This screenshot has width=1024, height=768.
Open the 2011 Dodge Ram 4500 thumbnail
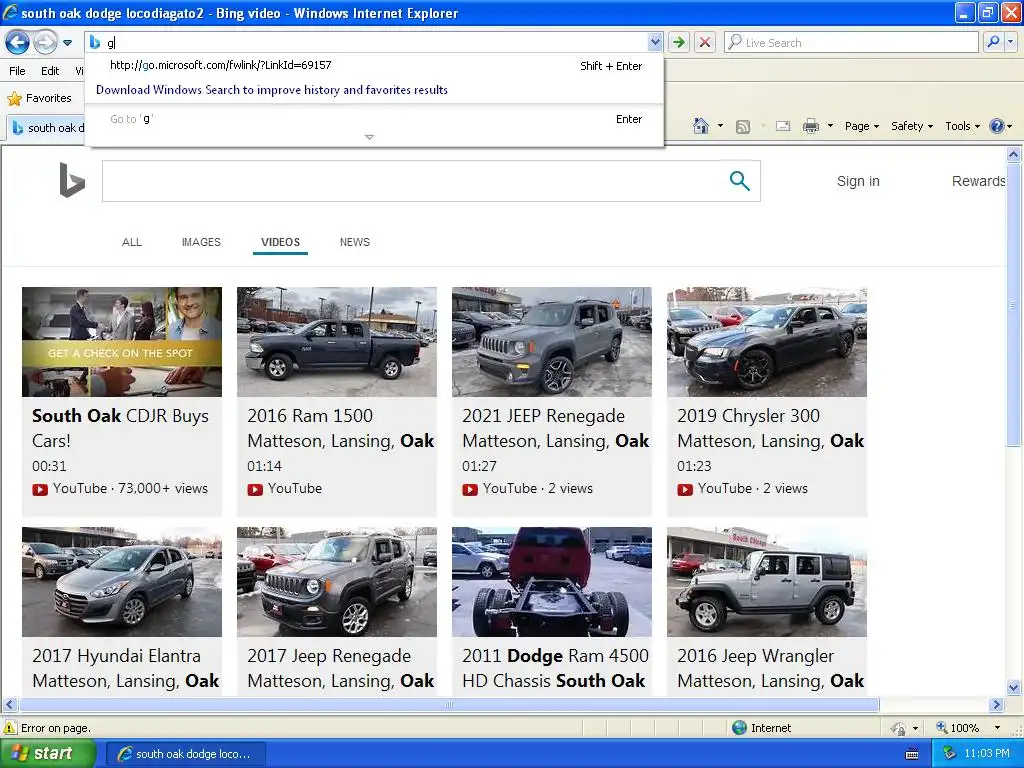(552, 582)
